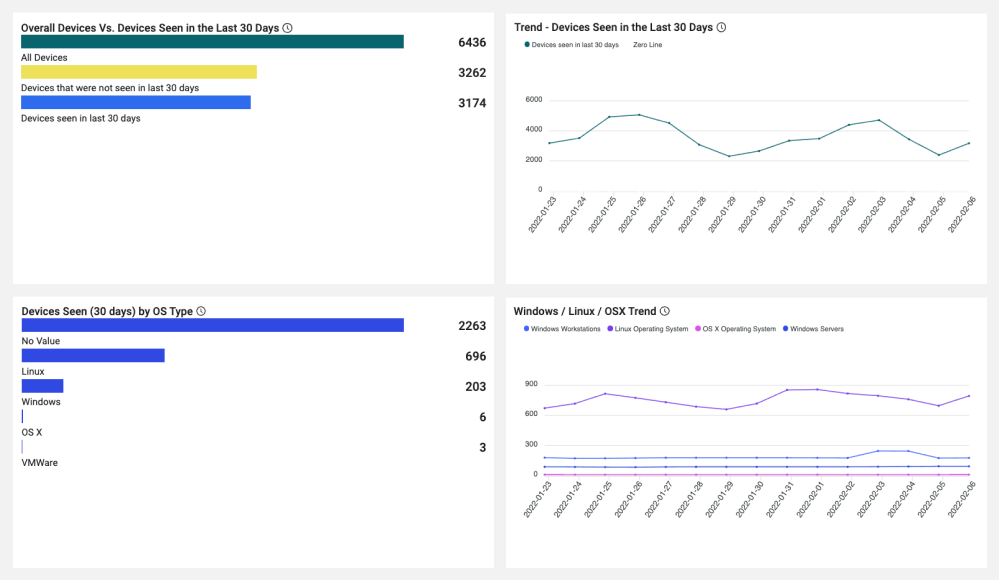The width and height of the screenshot is (999, 580).
Task: Click the 6000 y-axis label in trend chart
Action: coord(534,99)
